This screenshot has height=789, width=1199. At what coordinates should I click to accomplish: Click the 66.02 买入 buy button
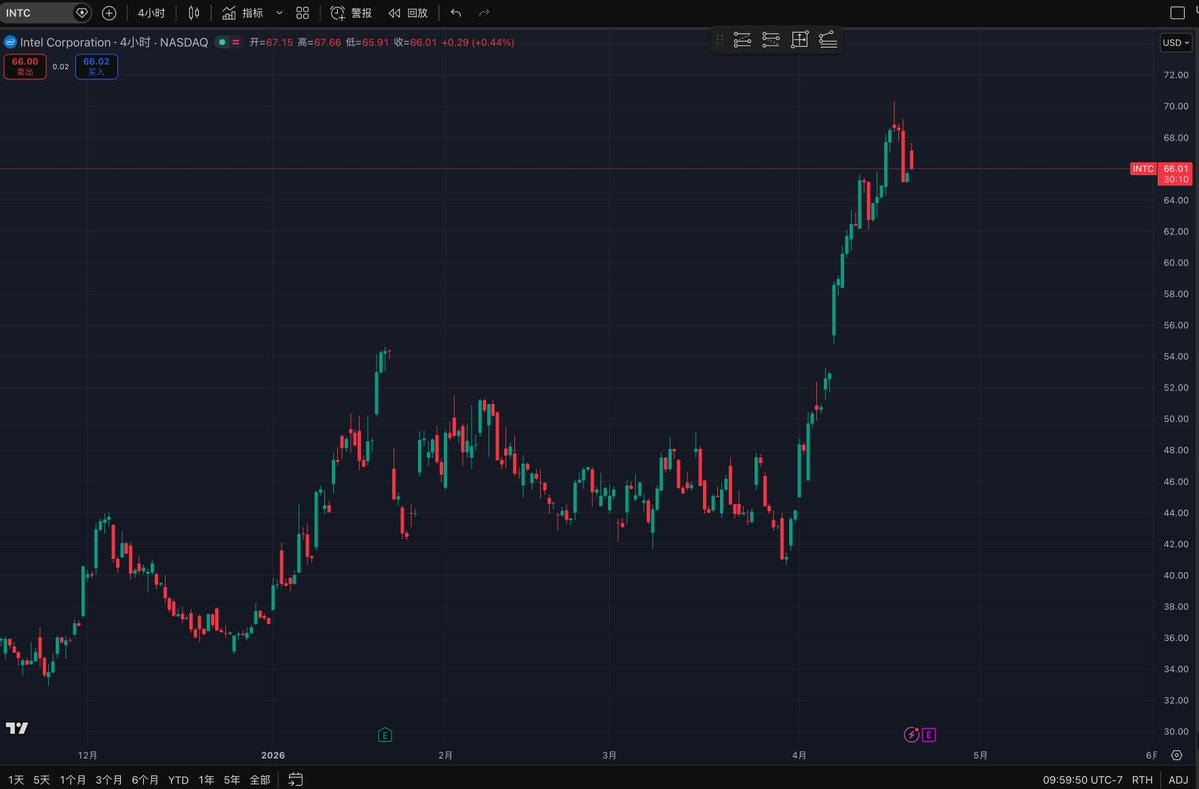pyautogui.click(x=96, y=67)
